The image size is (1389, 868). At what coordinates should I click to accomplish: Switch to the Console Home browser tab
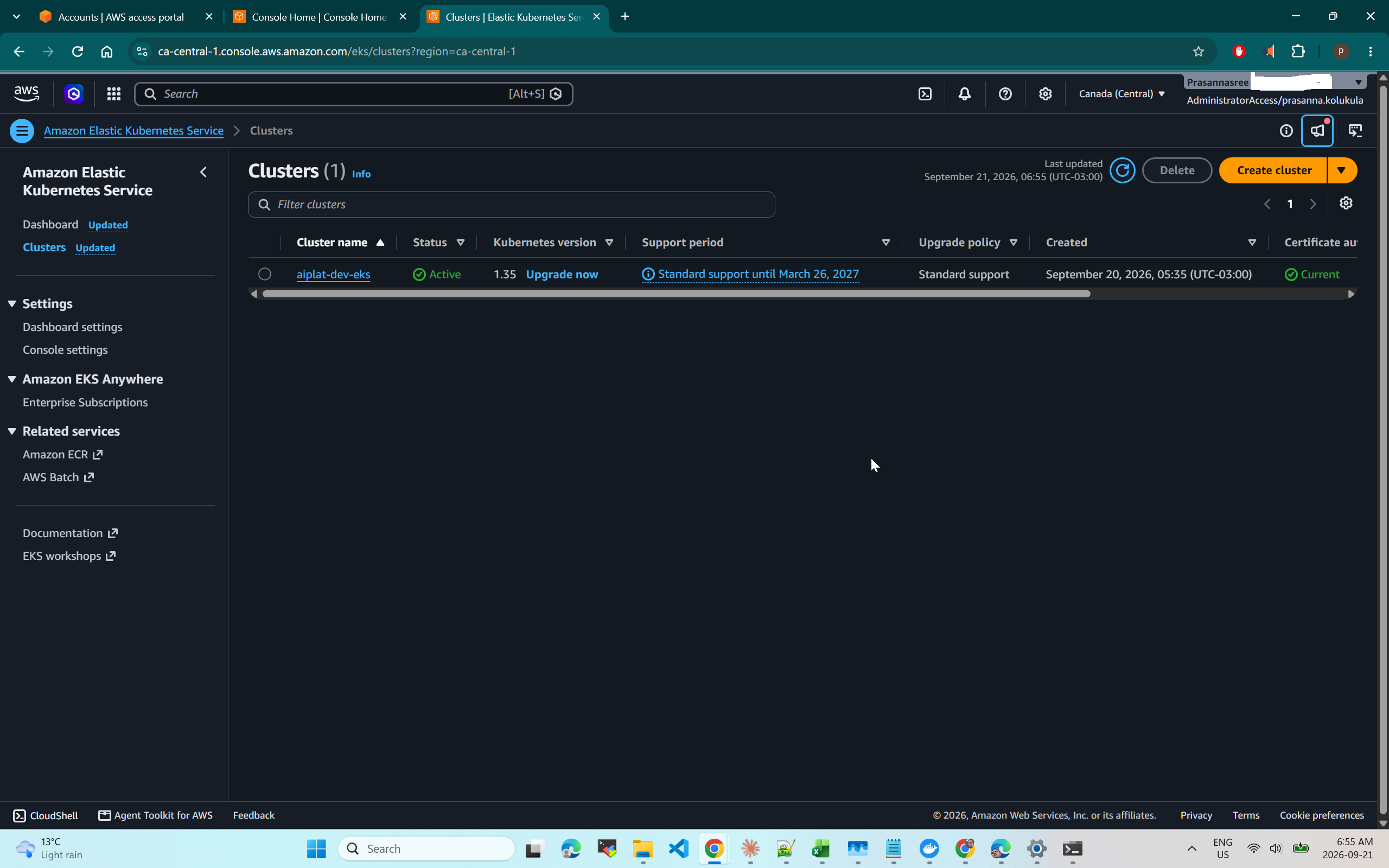[320, 17]
